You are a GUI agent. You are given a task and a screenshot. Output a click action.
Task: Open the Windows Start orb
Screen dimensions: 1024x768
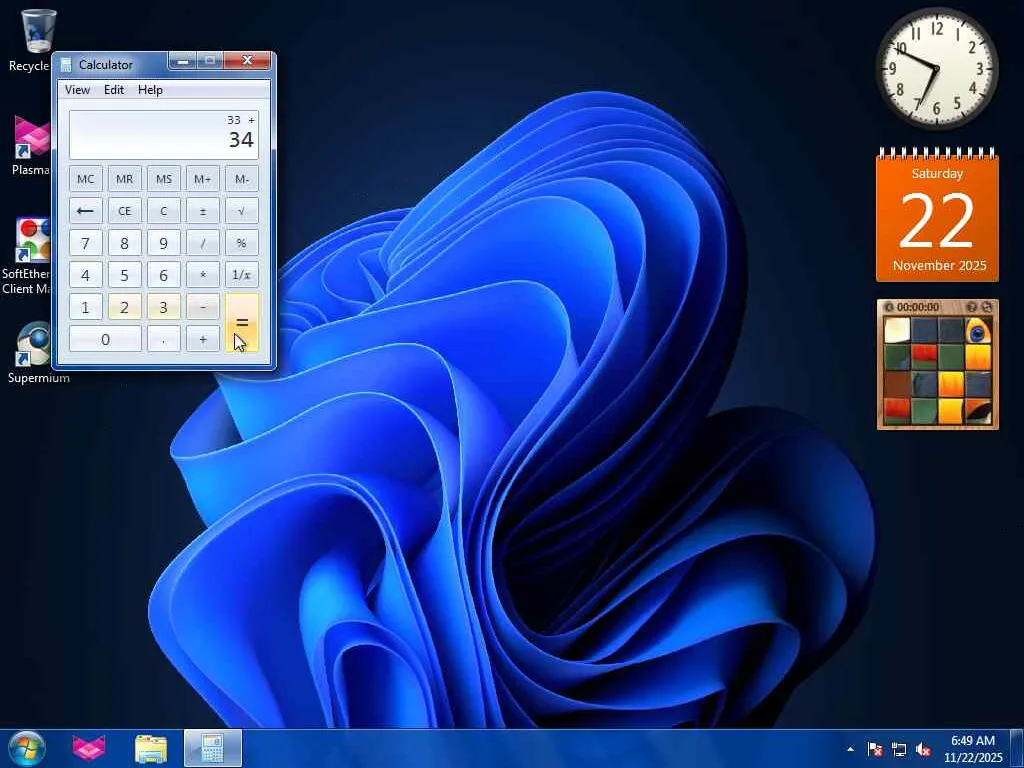[x=27, y=748]
